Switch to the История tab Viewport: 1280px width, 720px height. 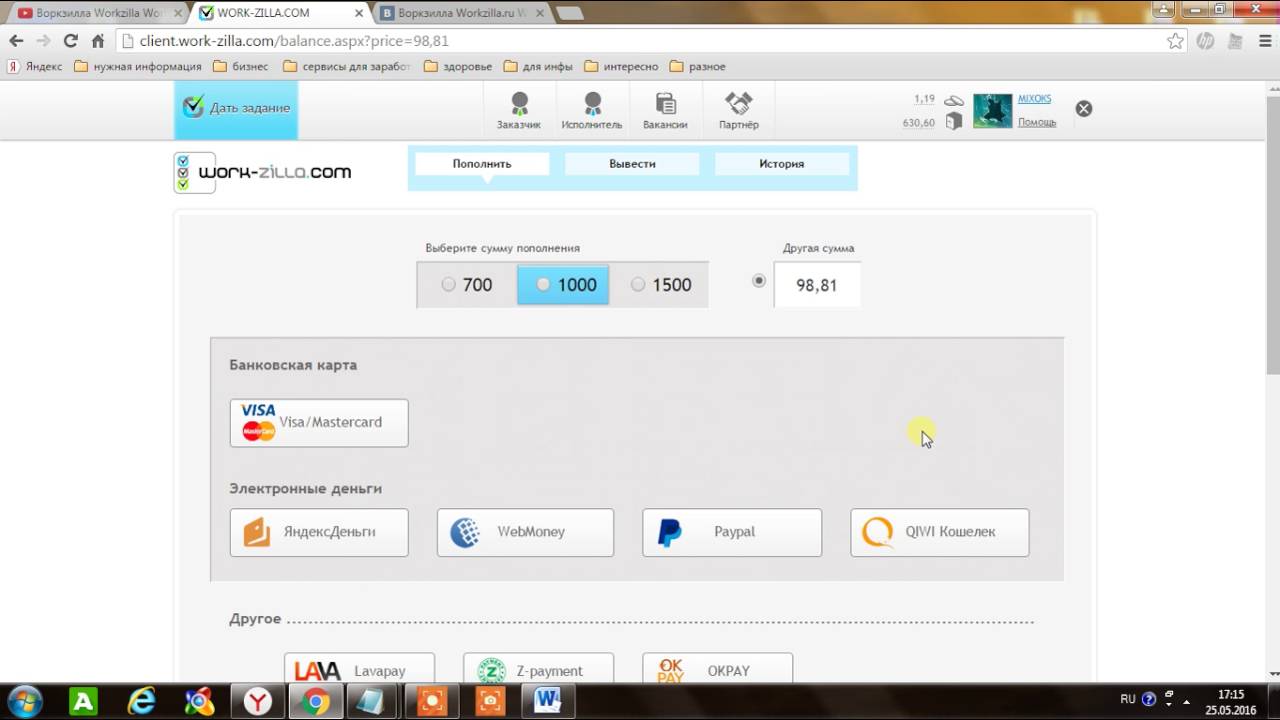click(782, 164)
